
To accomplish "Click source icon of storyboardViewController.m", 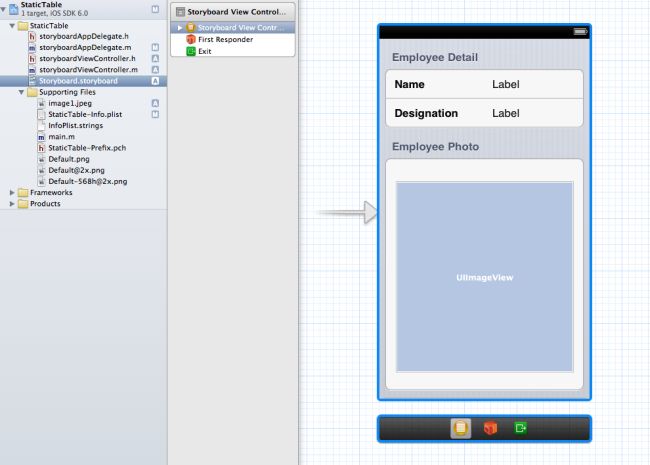I will [32, 70].
